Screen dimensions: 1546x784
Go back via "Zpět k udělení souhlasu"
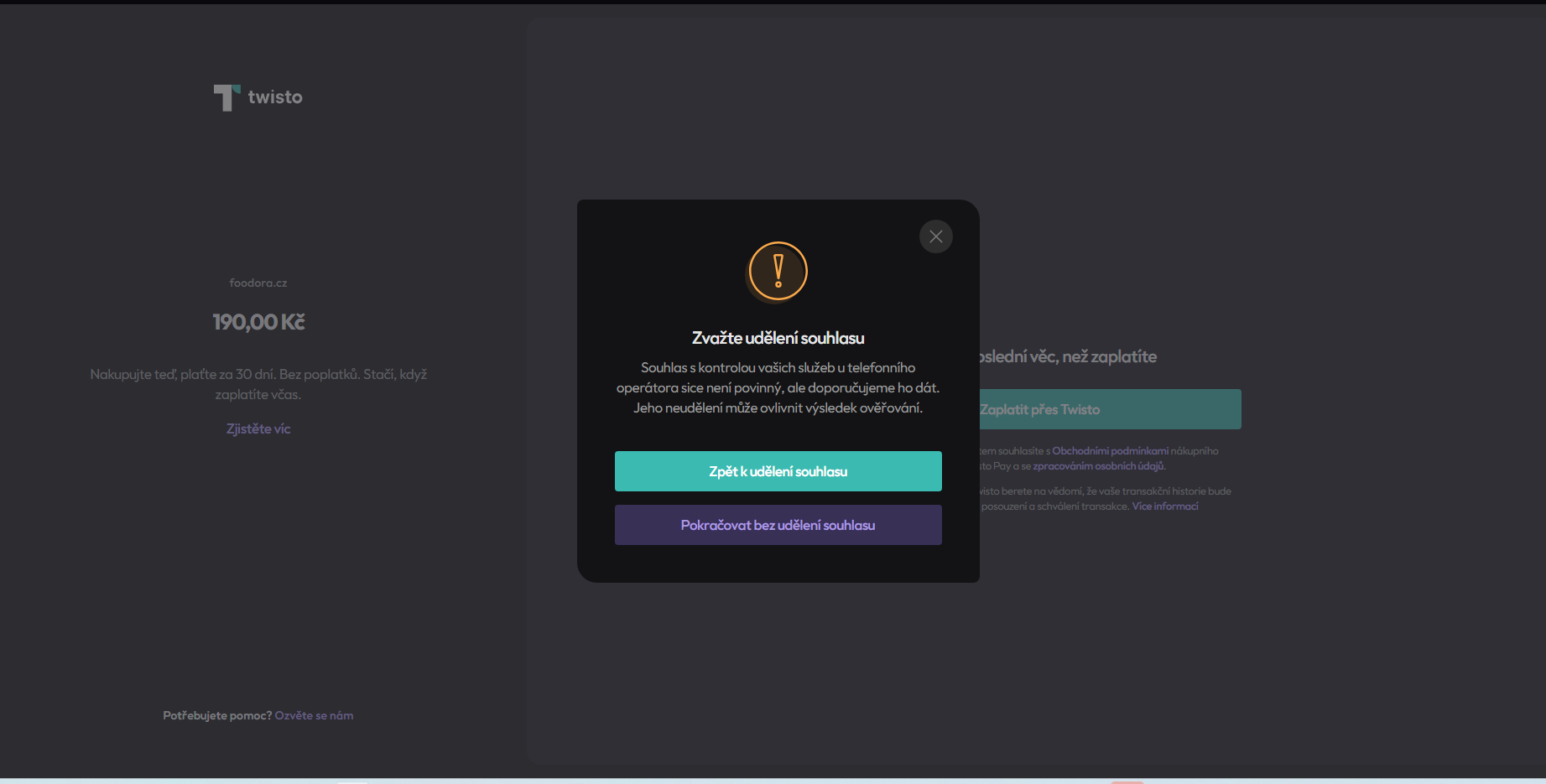pyautogui.click(x=778, y=471)
